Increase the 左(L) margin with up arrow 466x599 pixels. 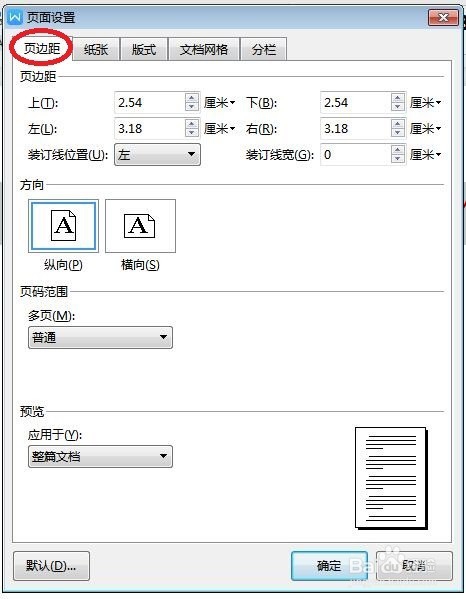coord(192,124)
